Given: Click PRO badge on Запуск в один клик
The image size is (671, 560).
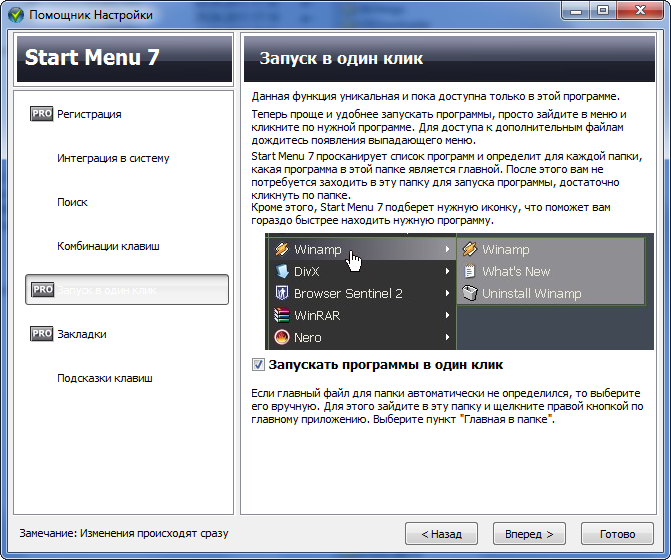Looking at the screenshot, I should 42,290.
